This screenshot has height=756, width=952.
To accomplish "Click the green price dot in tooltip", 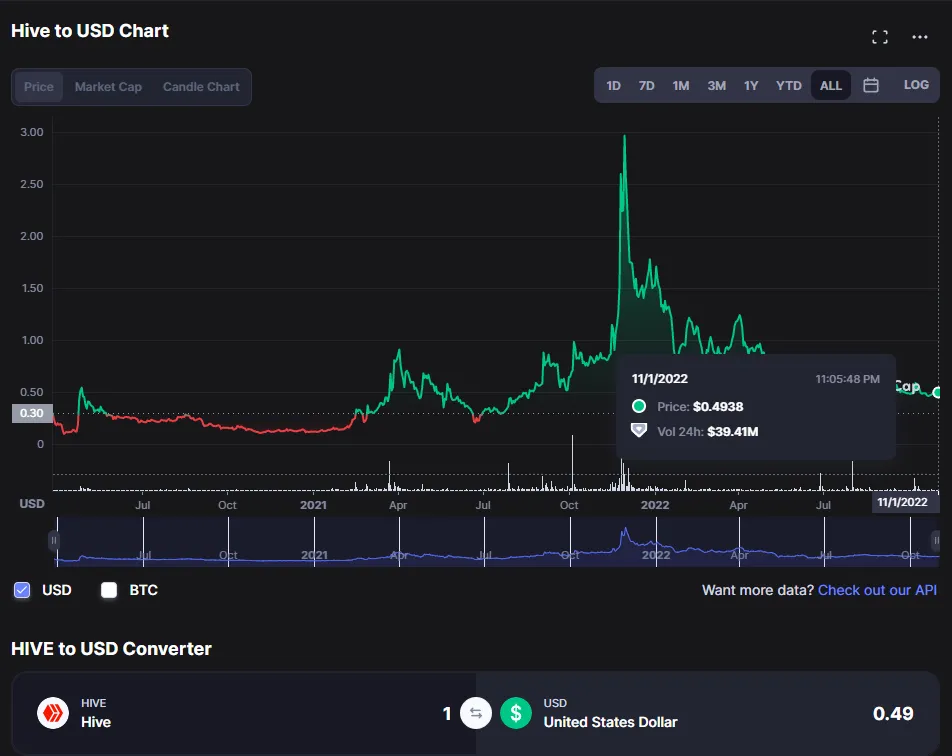I will point(639,406).
